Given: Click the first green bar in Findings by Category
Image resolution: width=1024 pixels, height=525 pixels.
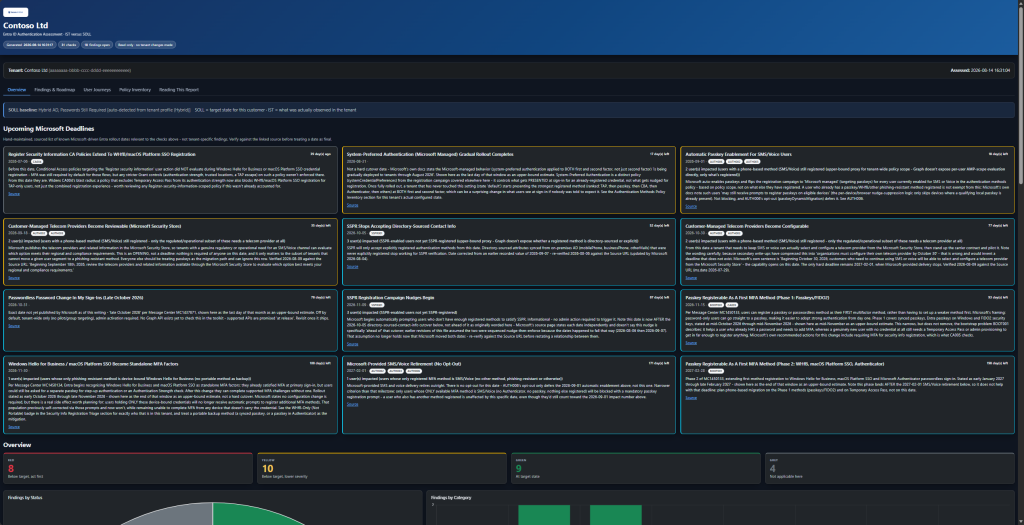Looking at the screenshot, I should coord(544,515).
